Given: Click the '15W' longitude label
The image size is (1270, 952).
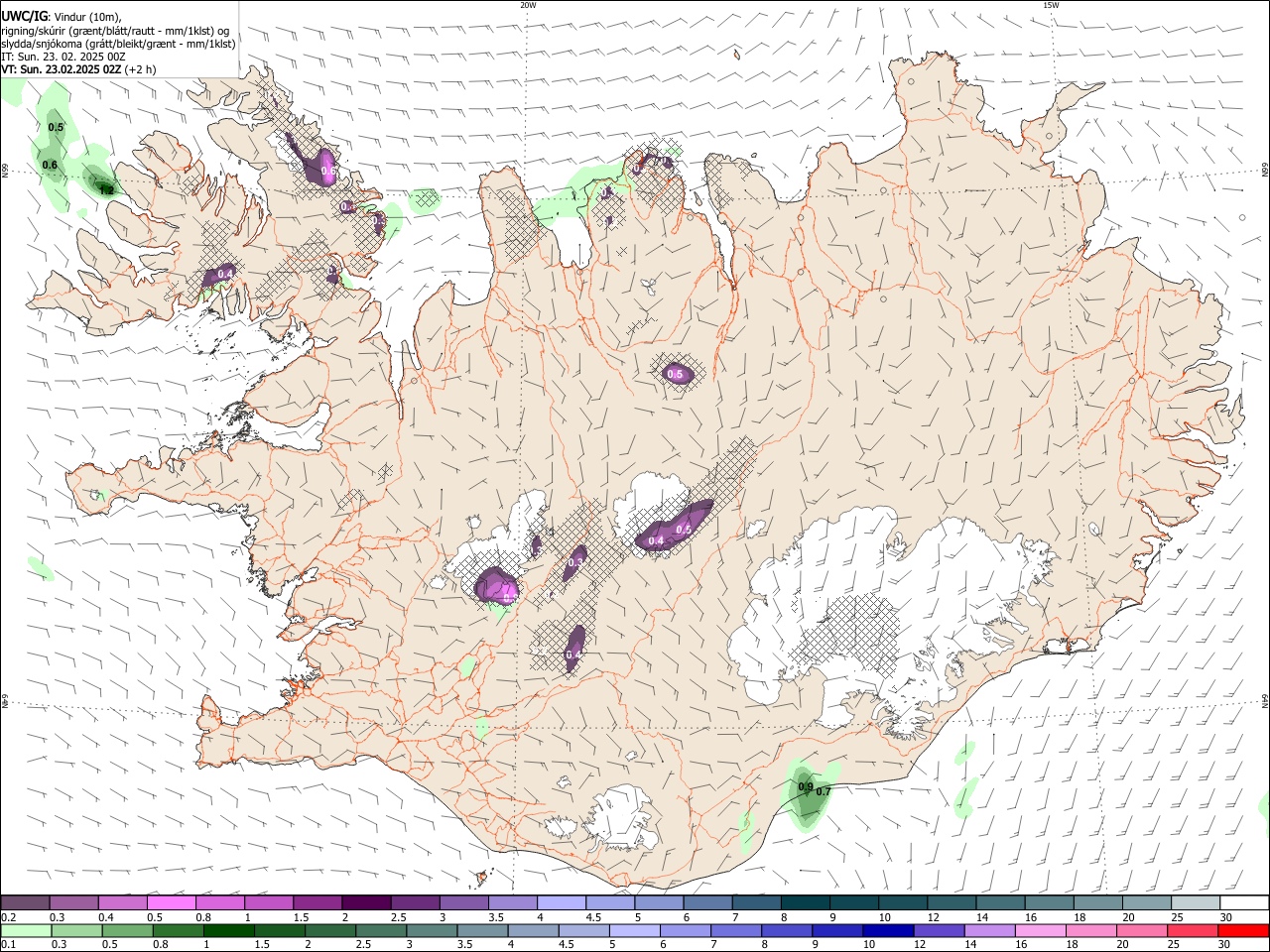Looking at the screenshot, I should click(1050, 5).
